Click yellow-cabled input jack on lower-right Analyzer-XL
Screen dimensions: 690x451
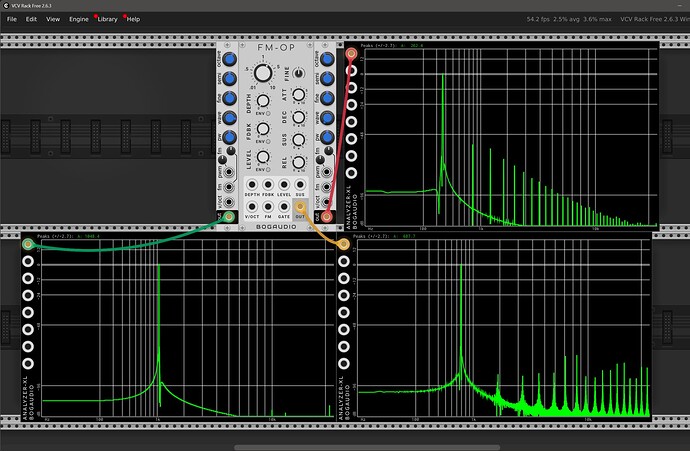click(x=344, y=244)
